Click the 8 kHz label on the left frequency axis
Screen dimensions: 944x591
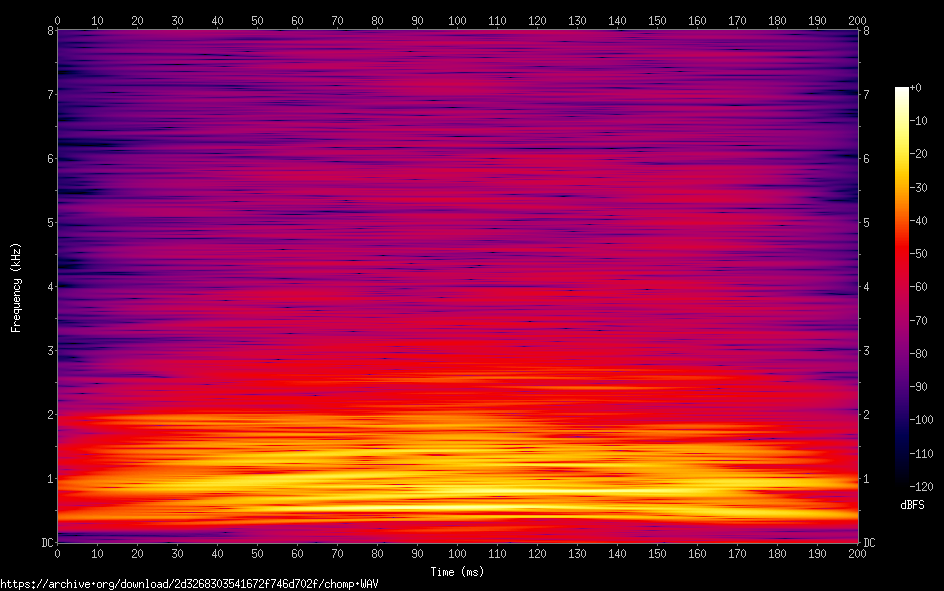coord(48,30)
